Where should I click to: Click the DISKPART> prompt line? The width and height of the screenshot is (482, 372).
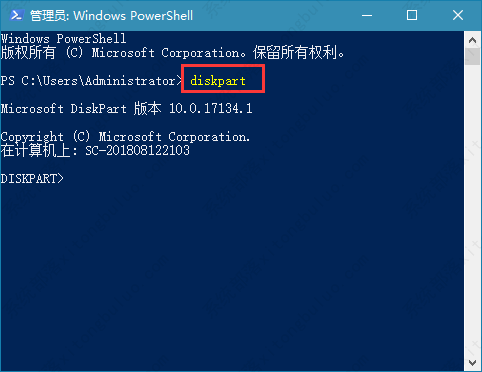pyautogui.click(x=32, y=179)
